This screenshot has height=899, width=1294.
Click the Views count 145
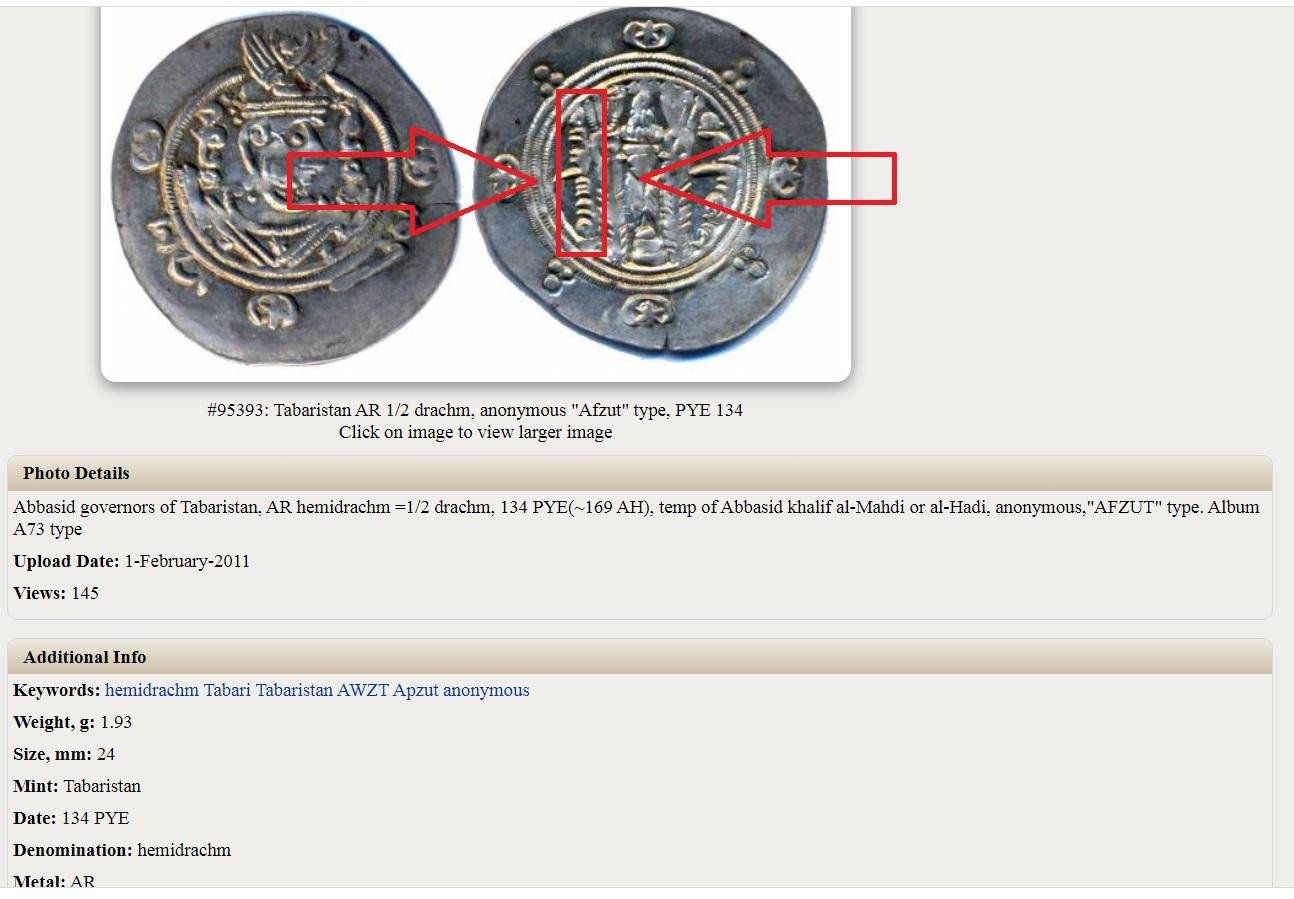[x=85, y=593]
